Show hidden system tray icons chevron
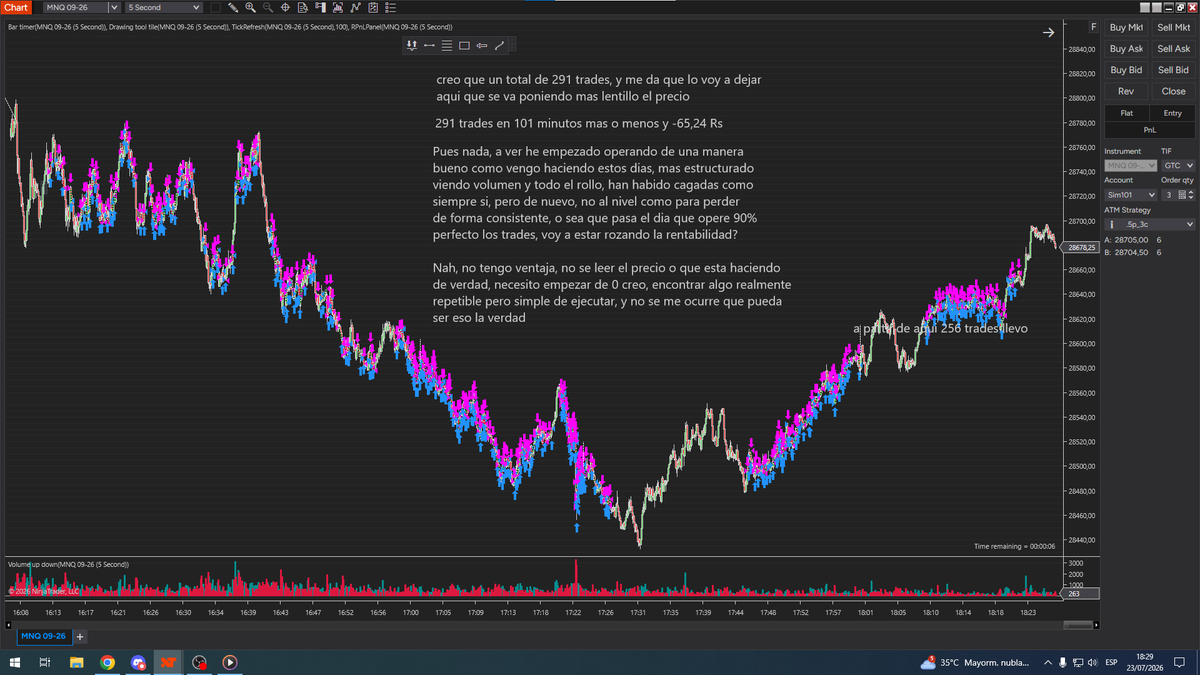 tap(1048, 662)
